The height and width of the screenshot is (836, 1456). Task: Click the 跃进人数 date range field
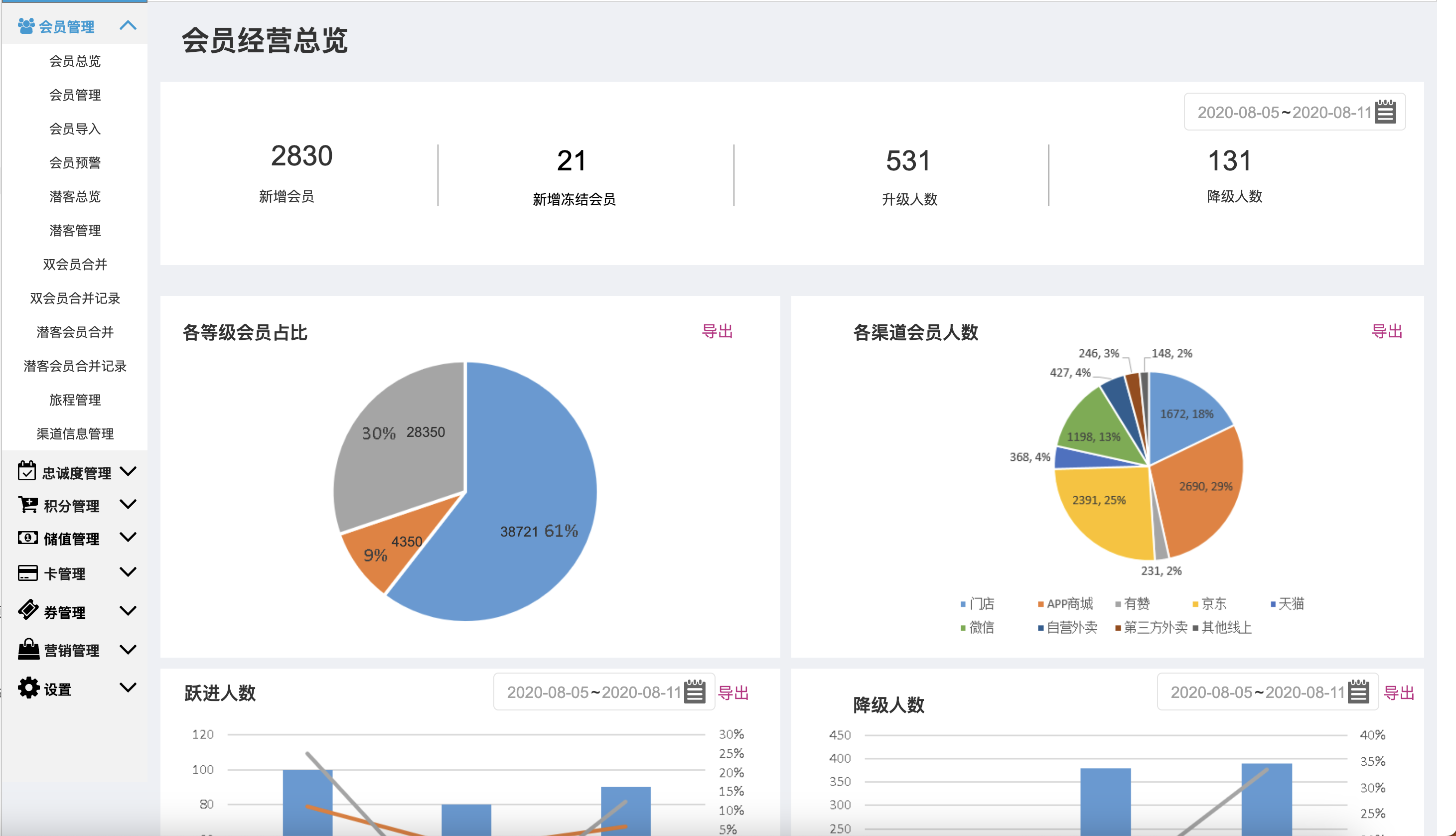604,692
